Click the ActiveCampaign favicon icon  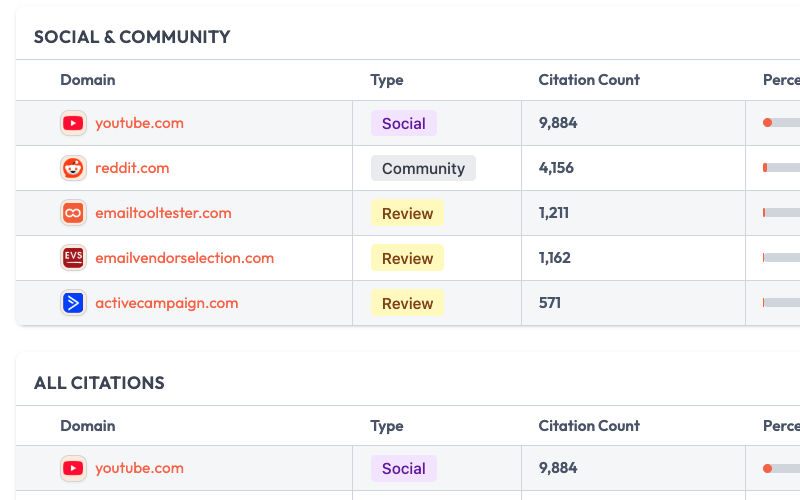pyautogui.click(x=73, y=303)
